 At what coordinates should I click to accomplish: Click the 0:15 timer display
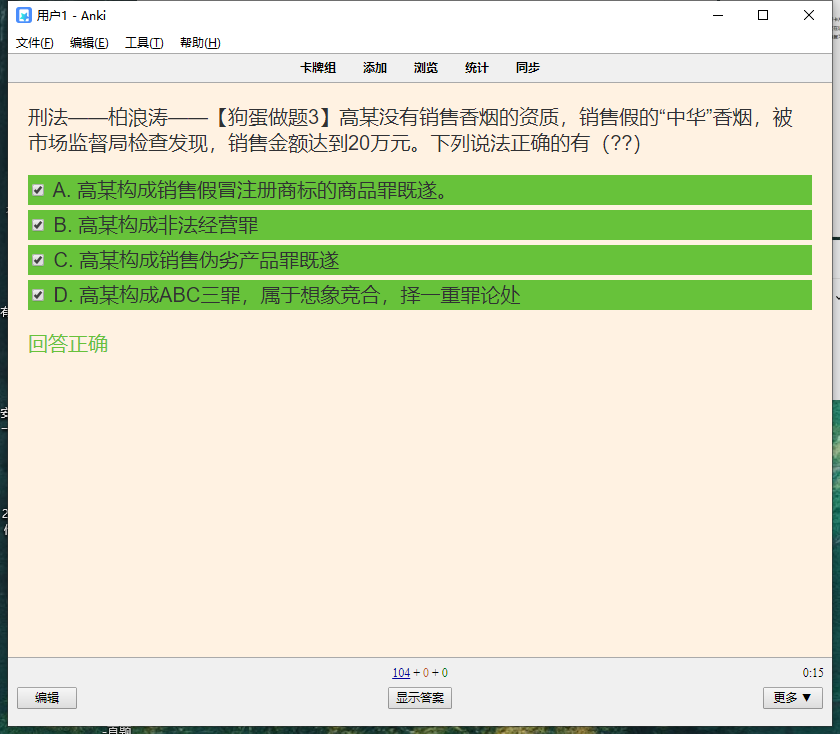(813, 672)
